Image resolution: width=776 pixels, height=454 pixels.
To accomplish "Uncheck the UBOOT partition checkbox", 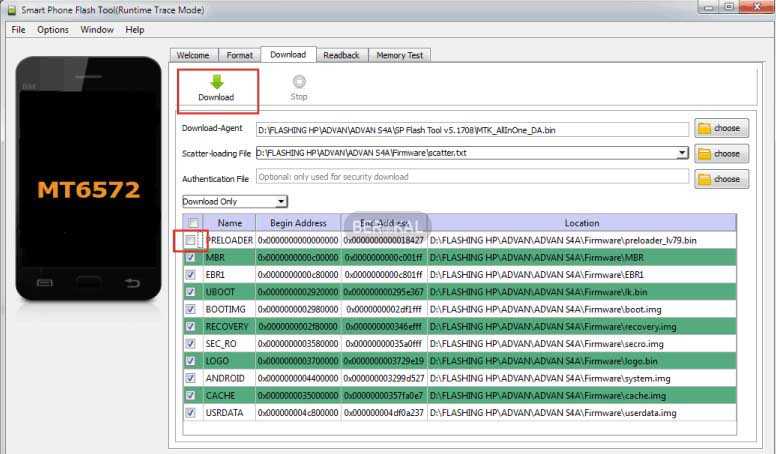I will [x=190, y=292].
